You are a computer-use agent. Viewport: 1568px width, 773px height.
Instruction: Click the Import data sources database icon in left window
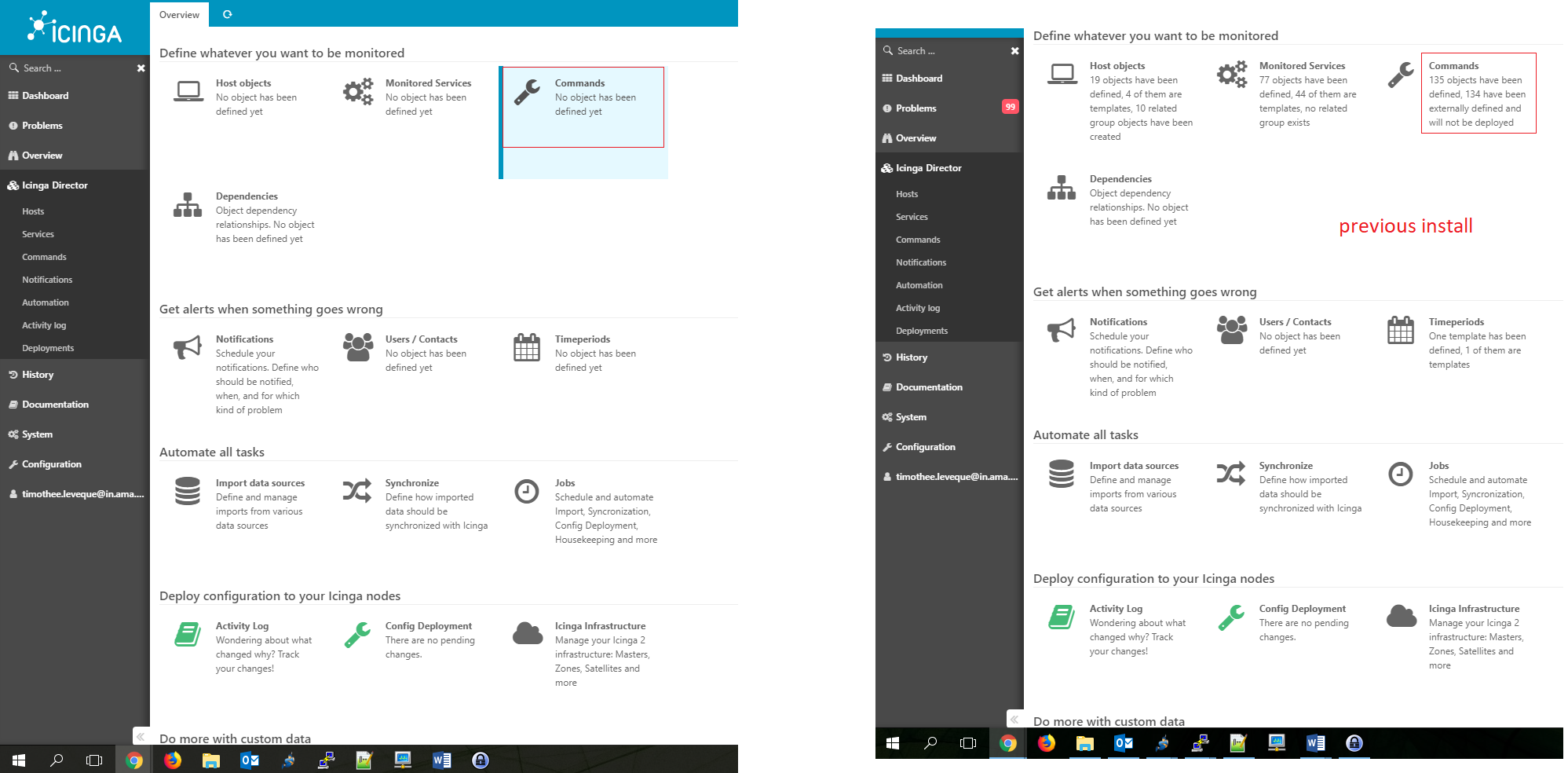[x=188, y=491]
